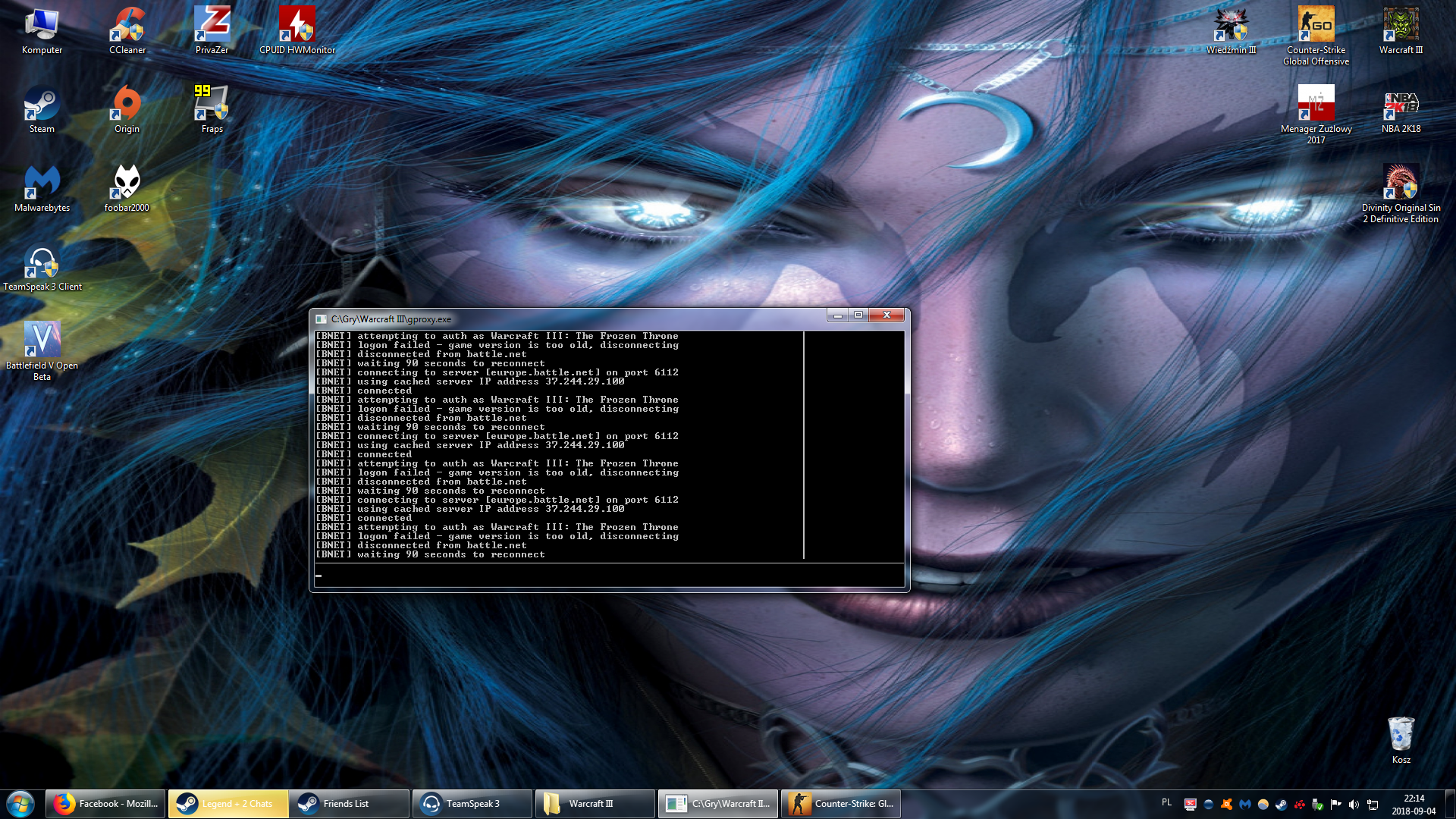
Task: Select the PrivaZer desktop shortcut
Action: (x=212, y=31)
